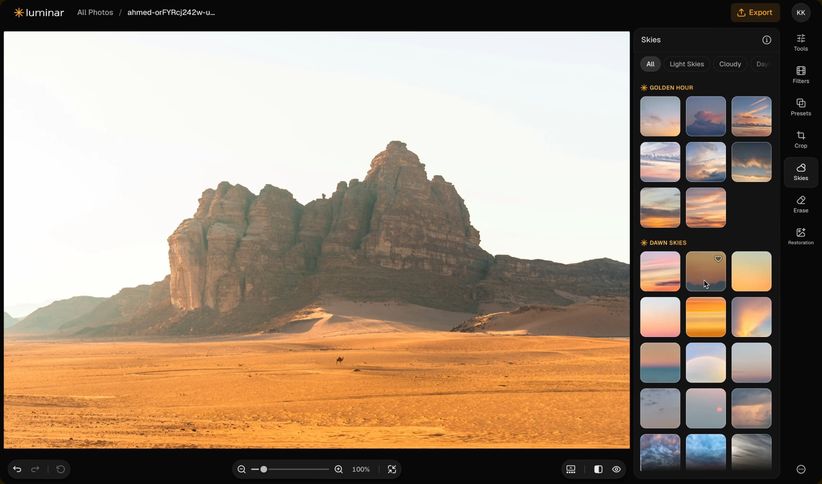Apply the second Golden Hour sky with pink cloud
The height and width of the screenshot is (484, 822).
706,116
